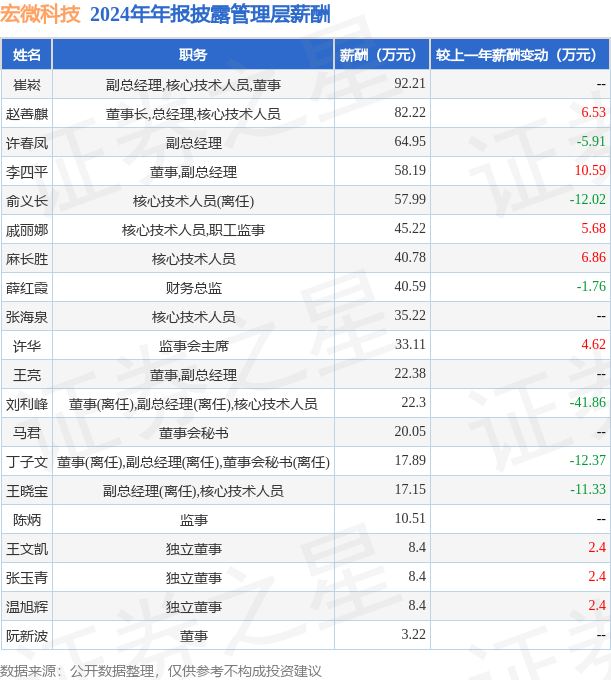Select the name 麻长胜
This screenshot has width=611, height=680.
(x=26, y=259)
